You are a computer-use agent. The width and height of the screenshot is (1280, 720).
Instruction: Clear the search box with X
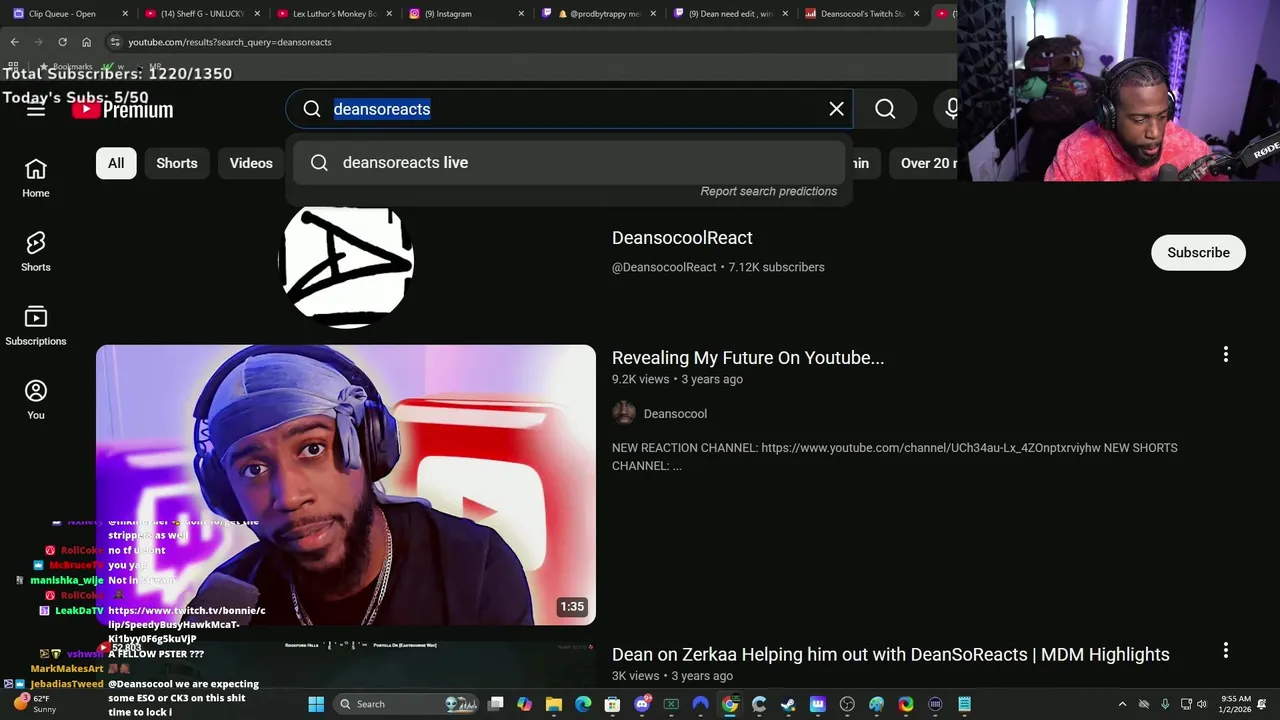tap(836, 109)
